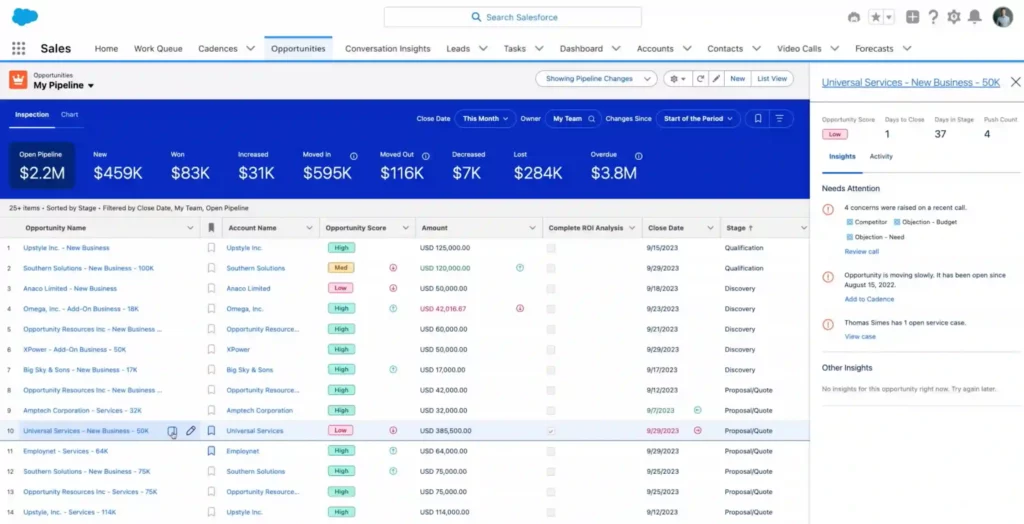This screenshot has width=1024, height=524.
Task: Uncheck ROI Analysis checkbox for Universal Services
Action: [551, 431]
